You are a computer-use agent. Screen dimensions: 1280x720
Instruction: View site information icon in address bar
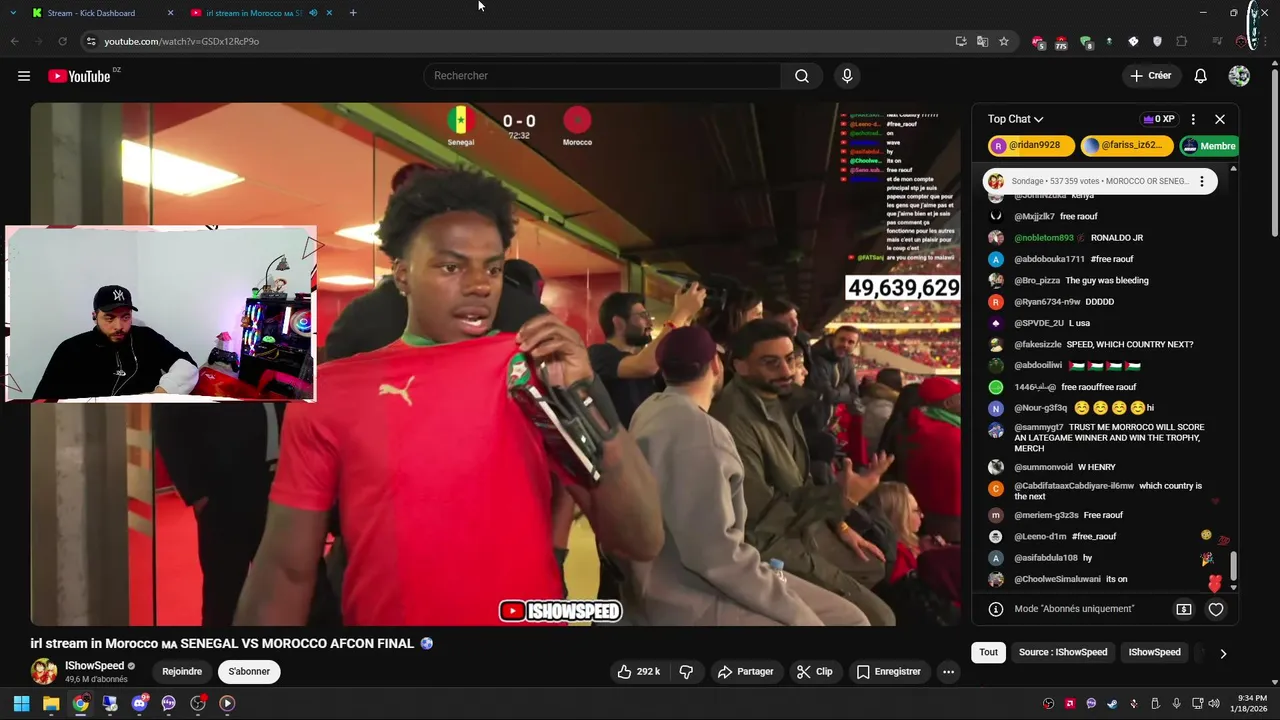[x=91, y=41]
